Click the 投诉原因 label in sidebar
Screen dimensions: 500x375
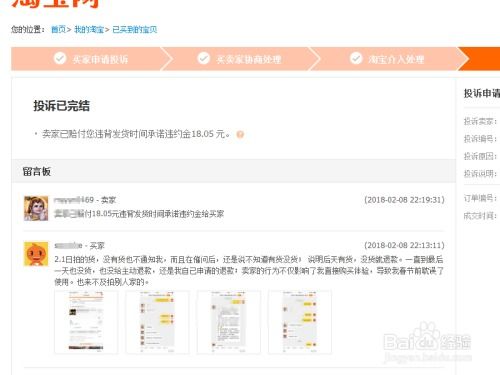[x=480, y=156]
